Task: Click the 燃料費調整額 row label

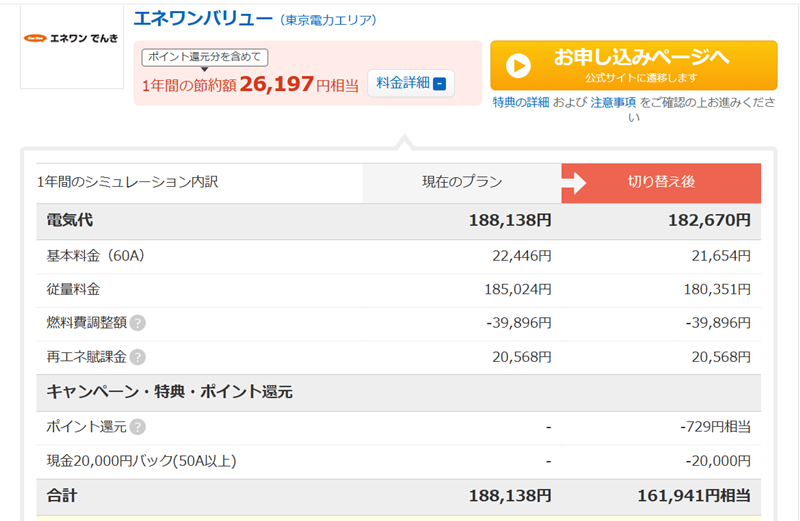Action: 86,323
